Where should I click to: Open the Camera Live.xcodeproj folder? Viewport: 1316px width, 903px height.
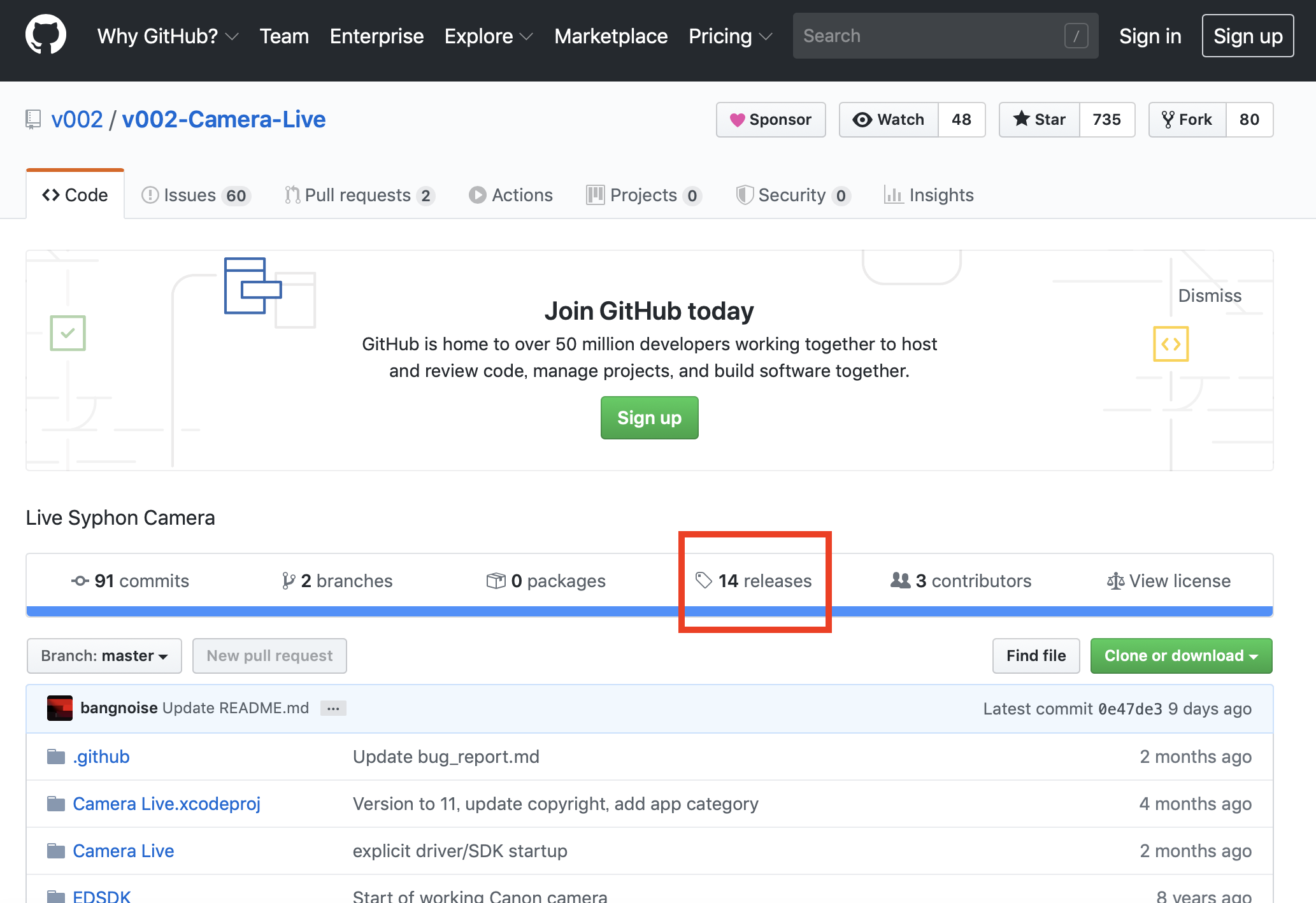pyautogui.click(x=166, y=804)
